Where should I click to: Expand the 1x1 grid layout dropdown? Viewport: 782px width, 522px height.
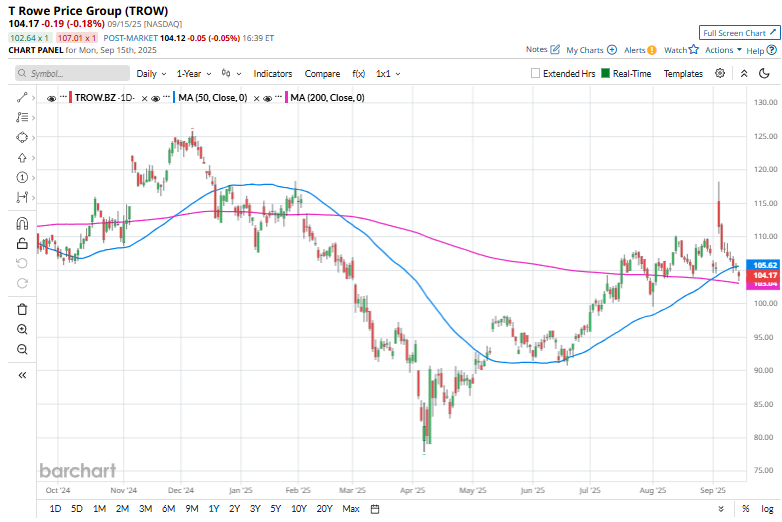coord(388,73)
